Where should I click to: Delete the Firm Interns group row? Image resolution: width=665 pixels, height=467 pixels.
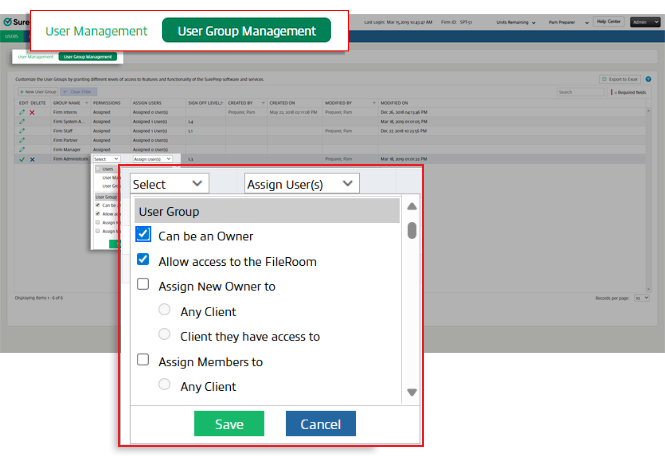coord(32,112)
